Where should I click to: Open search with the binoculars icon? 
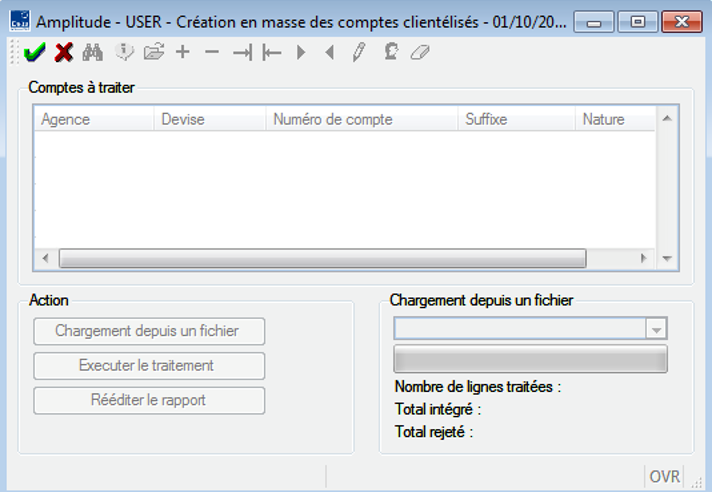point(93,53)
